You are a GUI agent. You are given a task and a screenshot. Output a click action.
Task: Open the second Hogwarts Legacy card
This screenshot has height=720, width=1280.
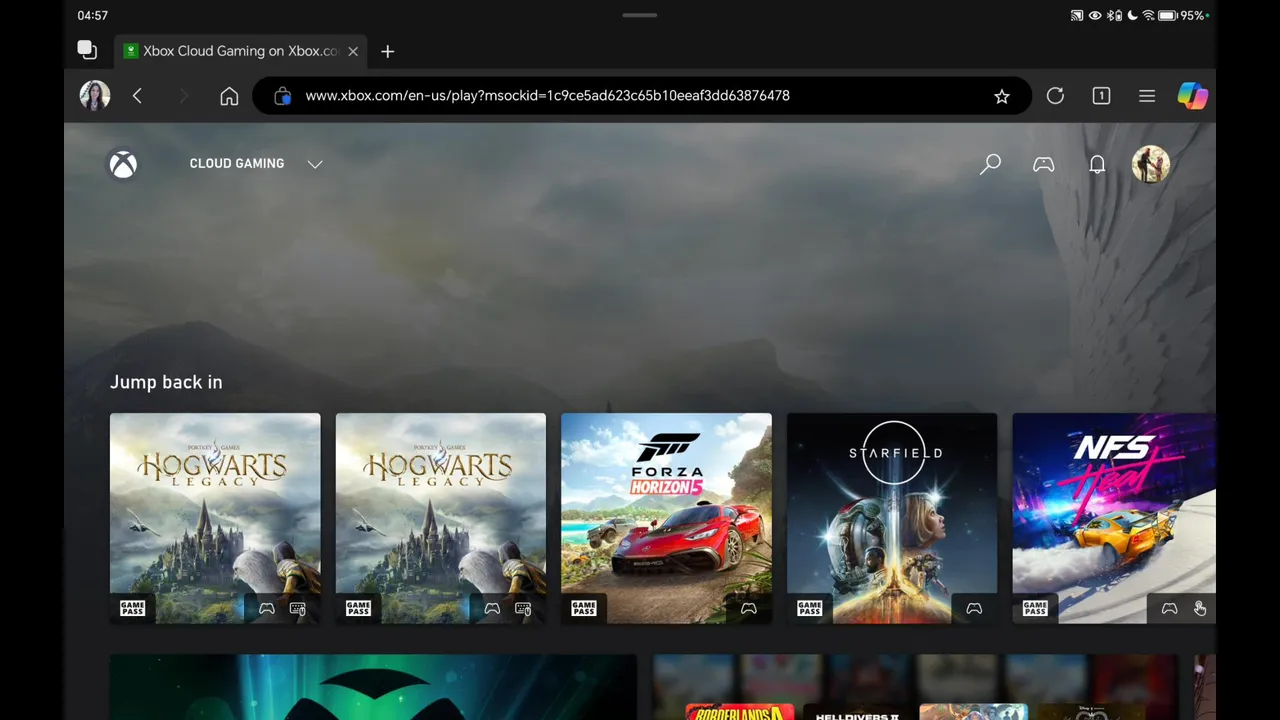coord(441,518)
